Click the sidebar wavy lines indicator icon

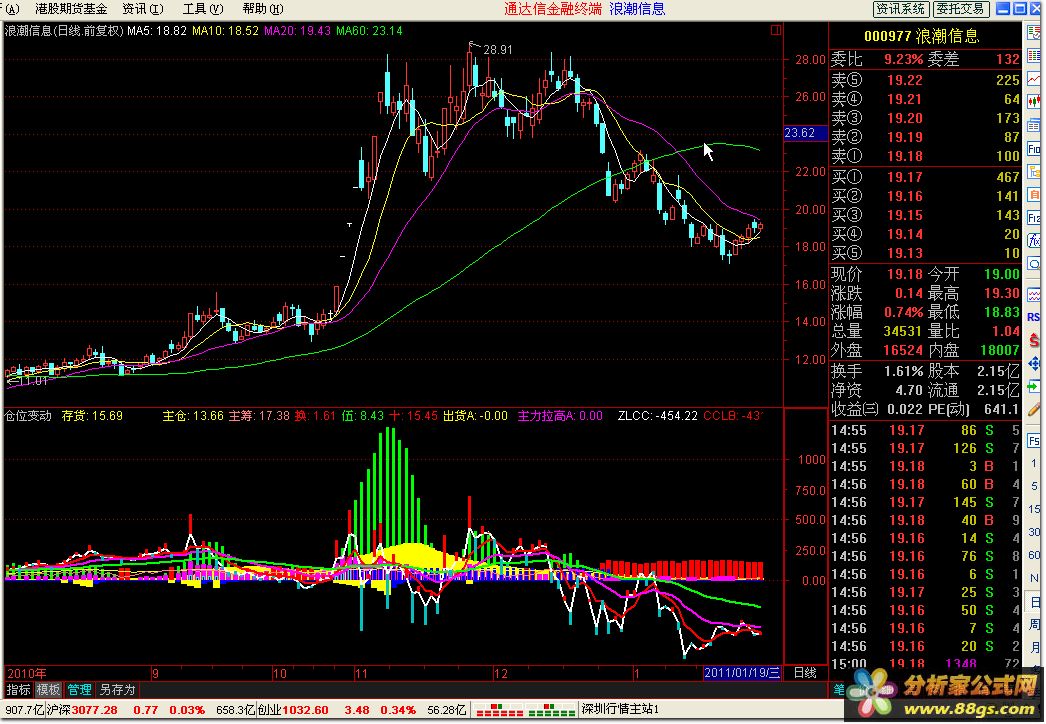pos(1034,294)
